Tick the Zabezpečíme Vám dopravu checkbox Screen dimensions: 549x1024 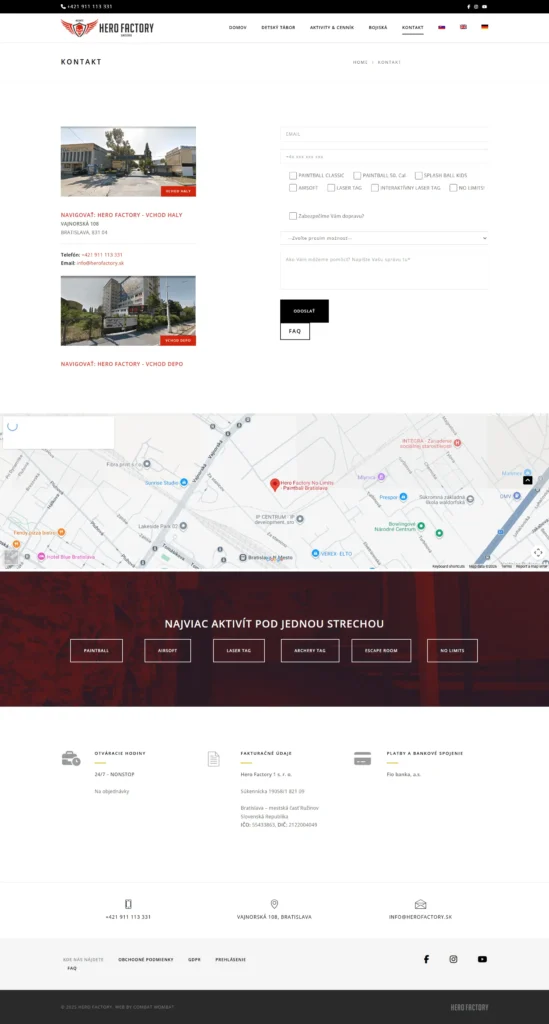[x=293, y=216]
